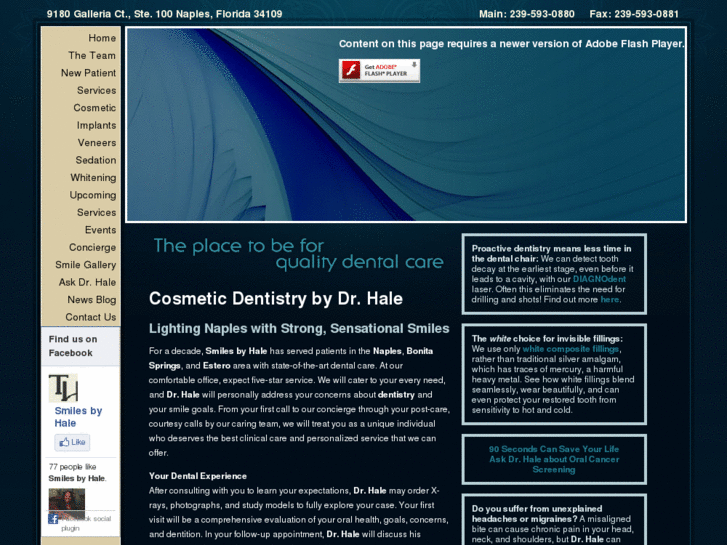Click the address 9180 Galleria Ct. text
This screenshot has height=545, width=727.
[164, 14]
